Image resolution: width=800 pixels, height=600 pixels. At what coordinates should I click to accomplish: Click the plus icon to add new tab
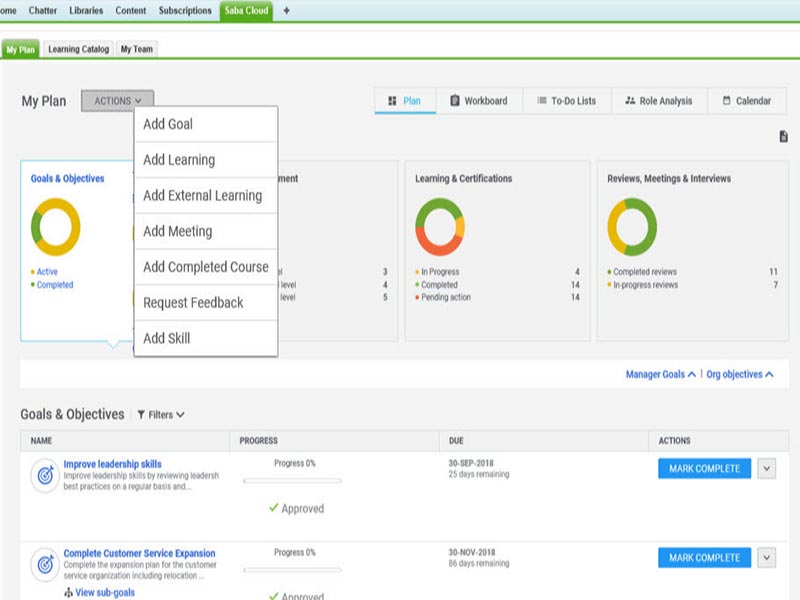(287, 10)
